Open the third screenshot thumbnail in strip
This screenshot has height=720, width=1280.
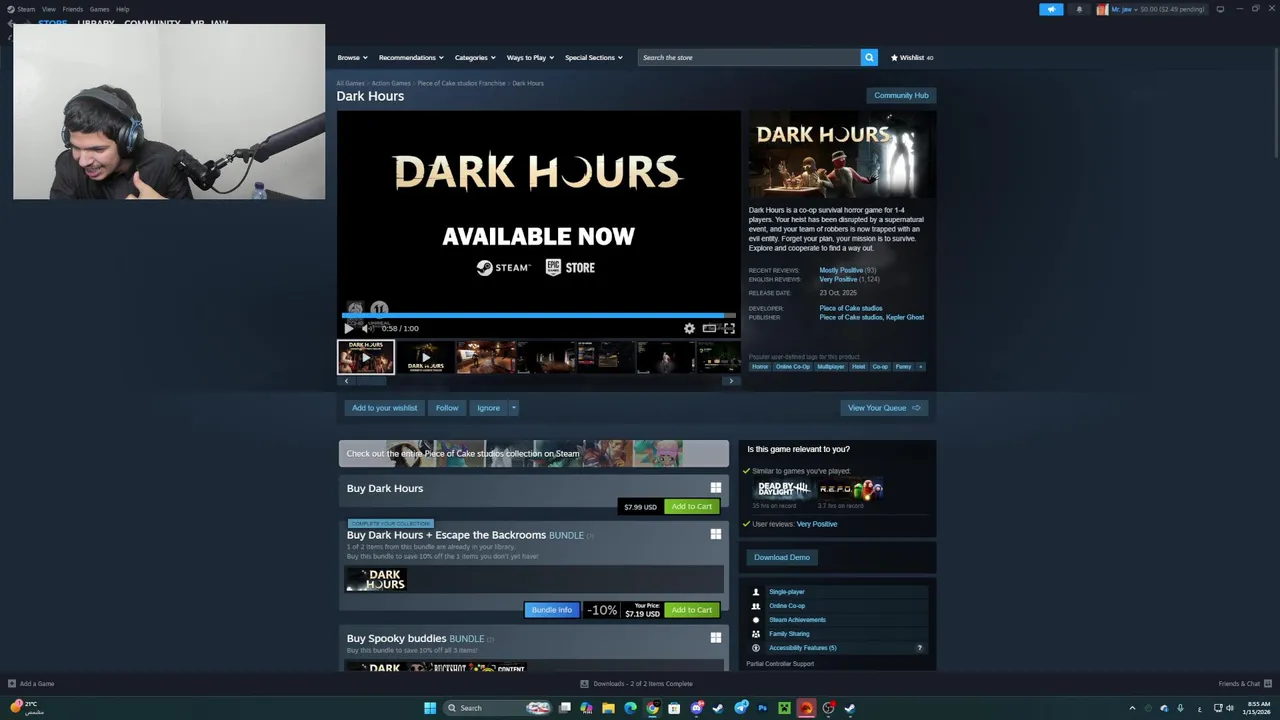coord(485,357)
